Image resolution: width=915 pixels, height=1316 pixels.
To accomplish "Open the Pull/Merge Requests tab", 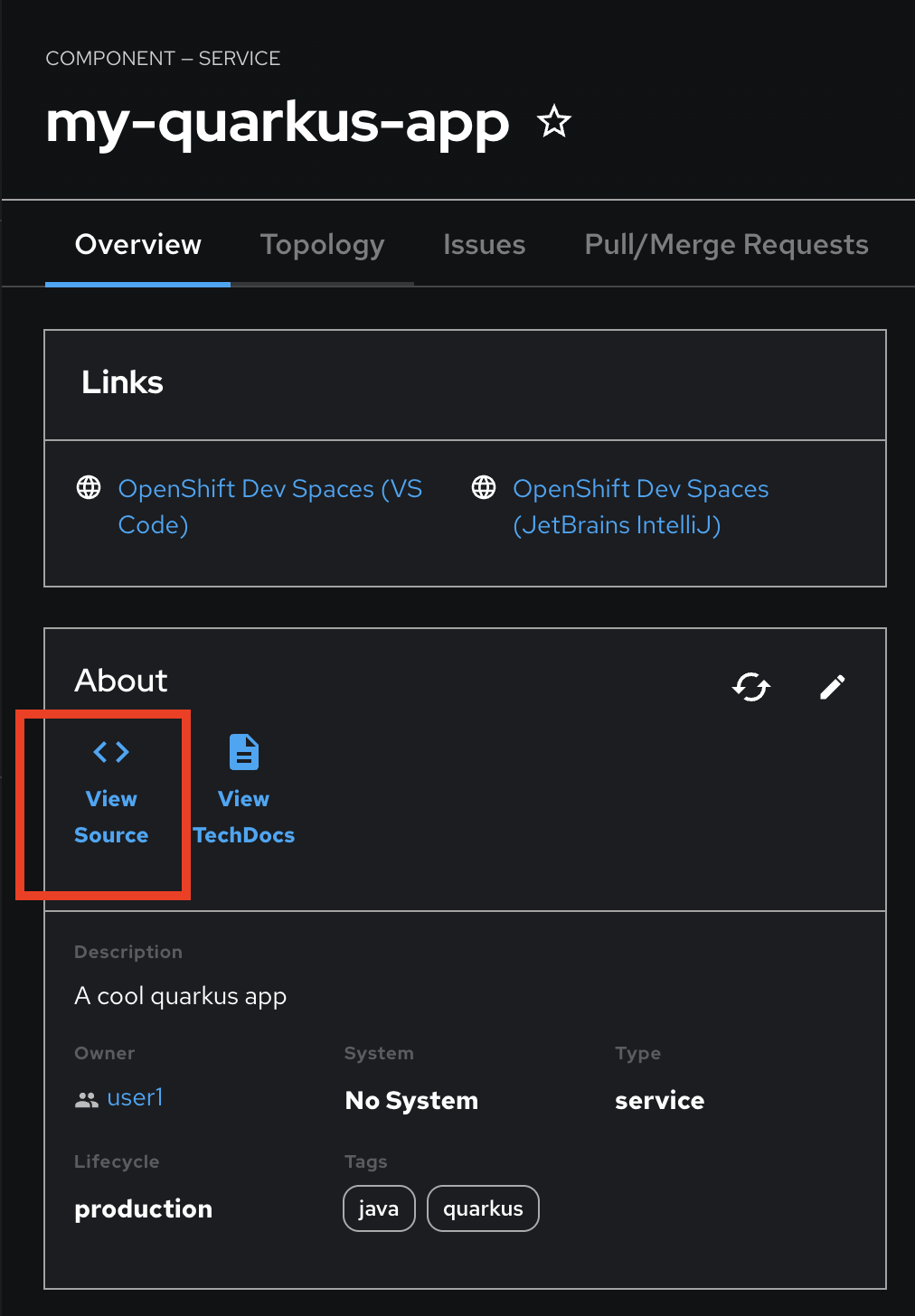I will [x=726, y=244].
